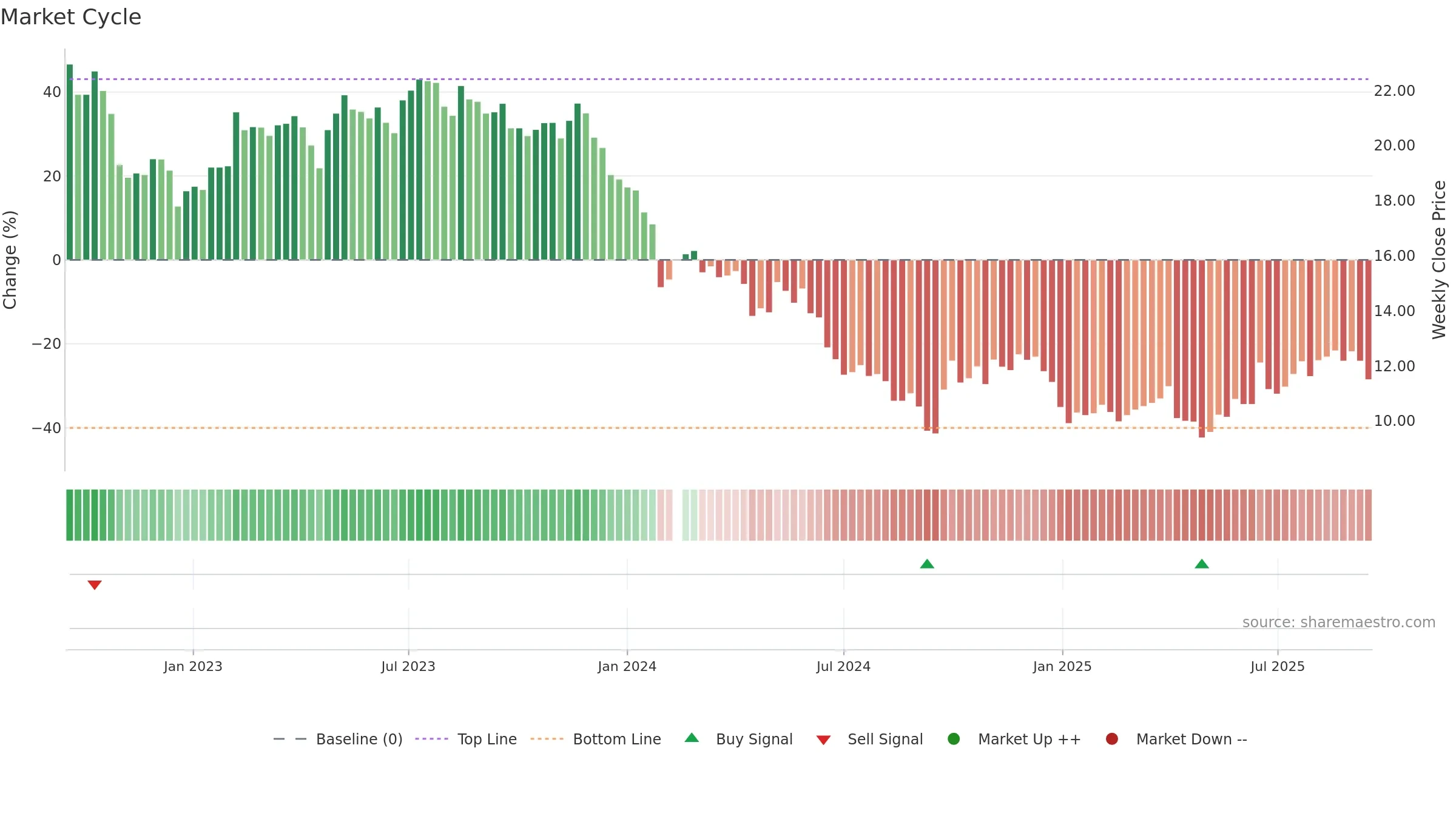The height and width of the screenshot is (819, 1456).
Task: Click the grey dashed Baseline legend sample
Action: [290, 739]
